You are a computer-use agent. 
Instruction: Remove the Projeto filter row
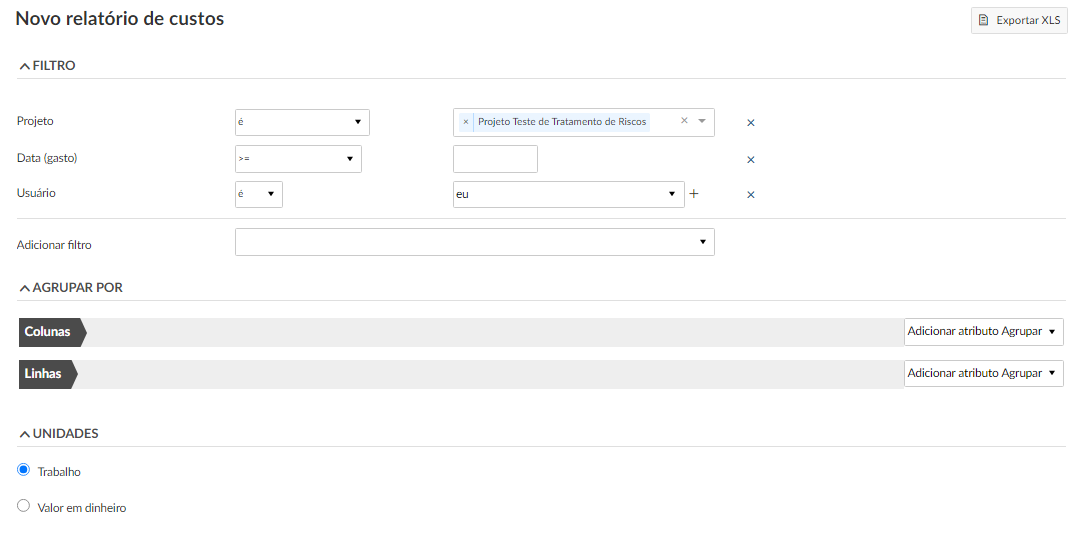point(751,123)
